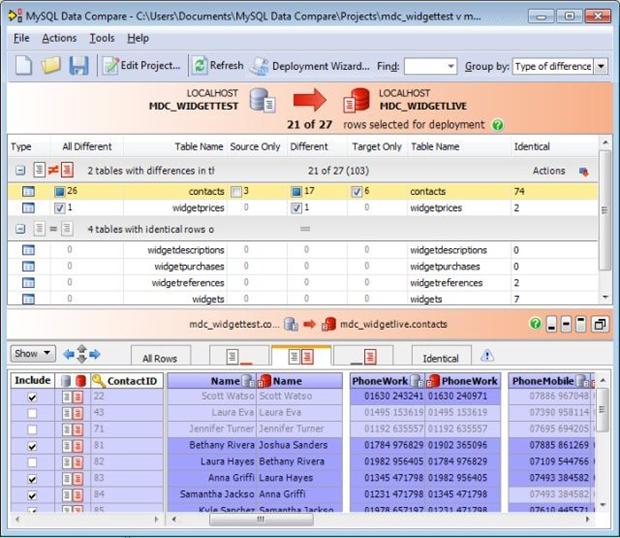The height and width of the screenshot is (538, 620).
Task: Expand the row pane using the top-bar icon
Action: click(580, 325)
